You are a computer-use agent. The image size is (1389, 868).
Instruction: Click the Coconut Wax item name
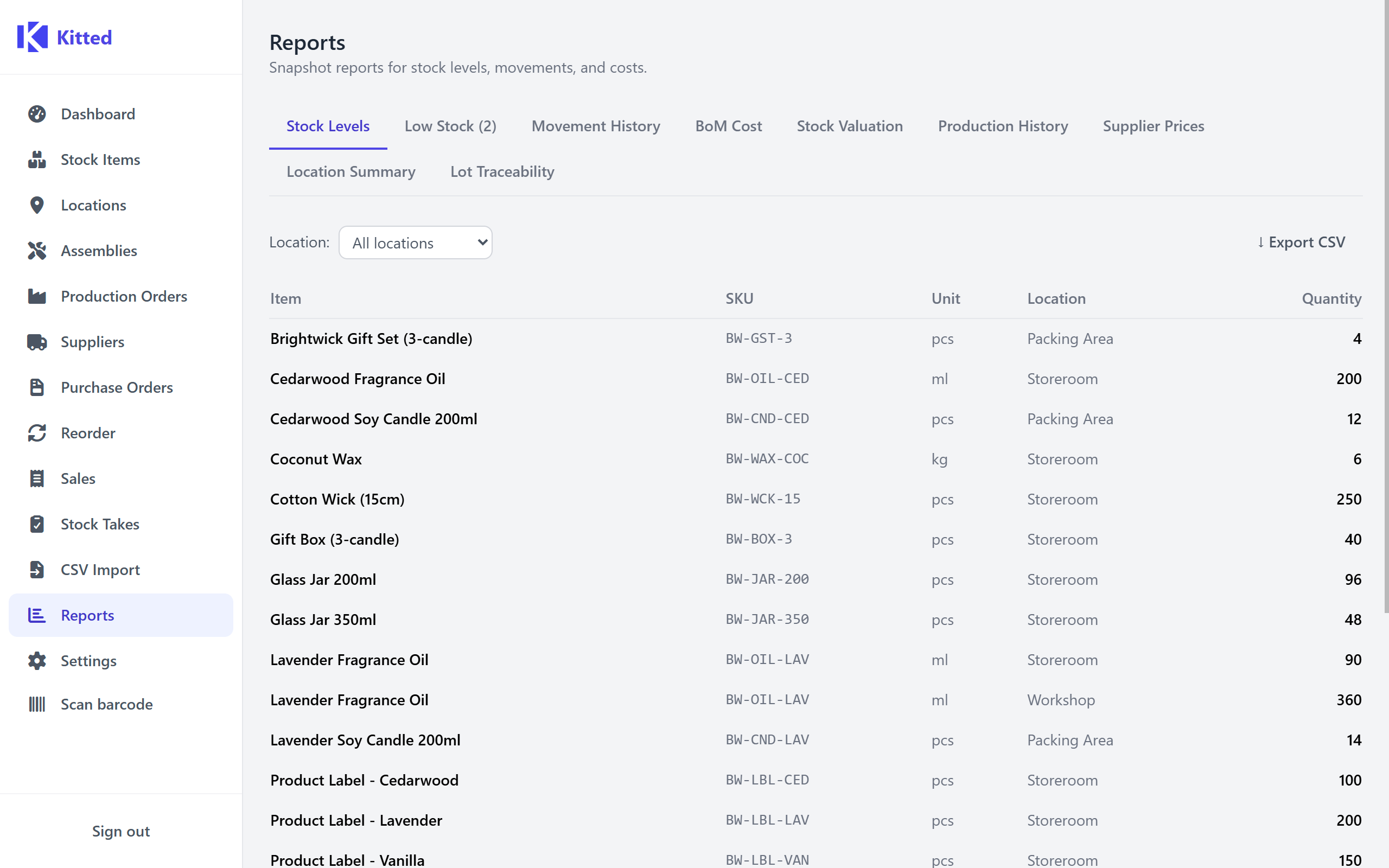click(316, 459)
